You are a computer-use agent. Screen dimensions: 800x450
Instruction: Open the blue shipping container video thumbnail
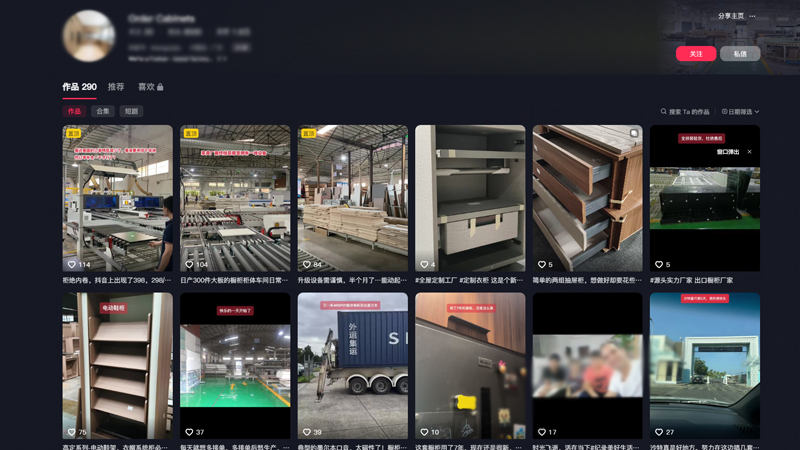353,365
